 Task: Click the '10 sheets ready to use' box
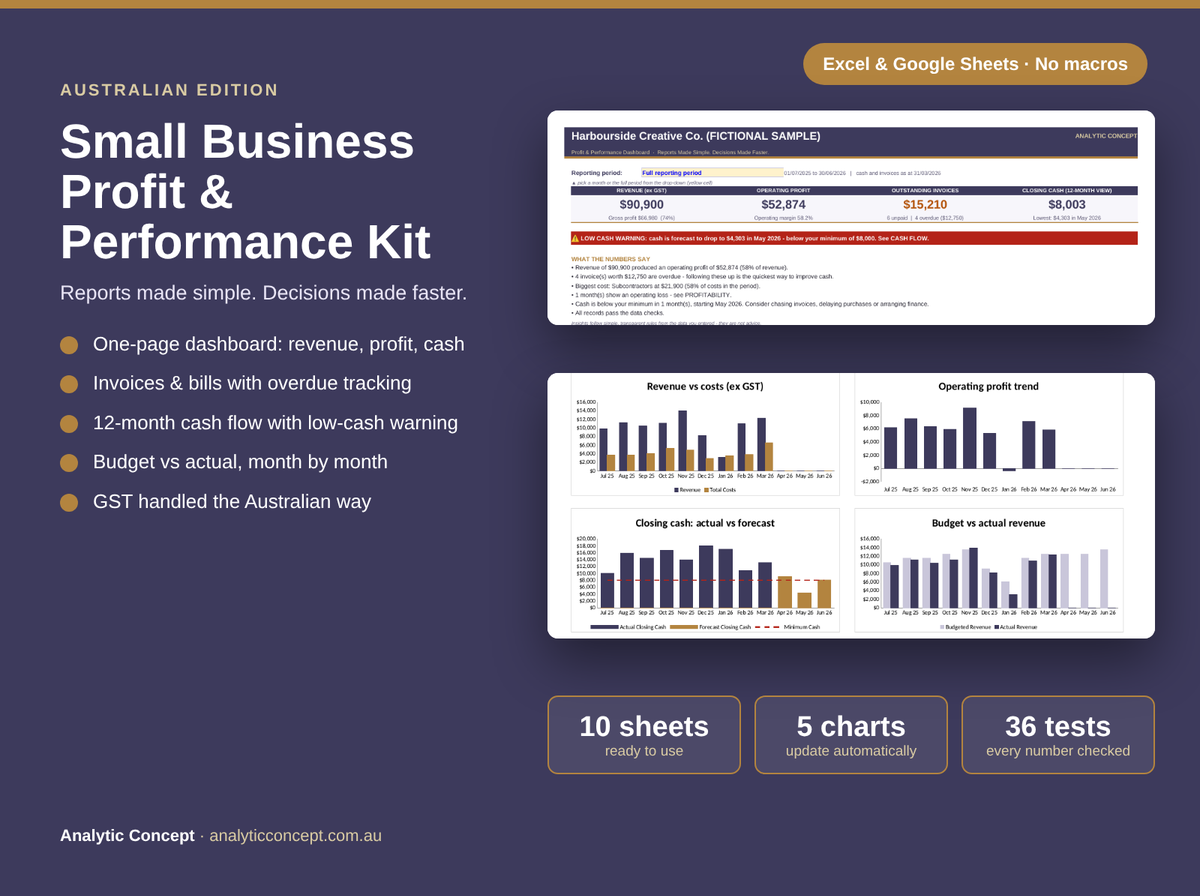644,735
